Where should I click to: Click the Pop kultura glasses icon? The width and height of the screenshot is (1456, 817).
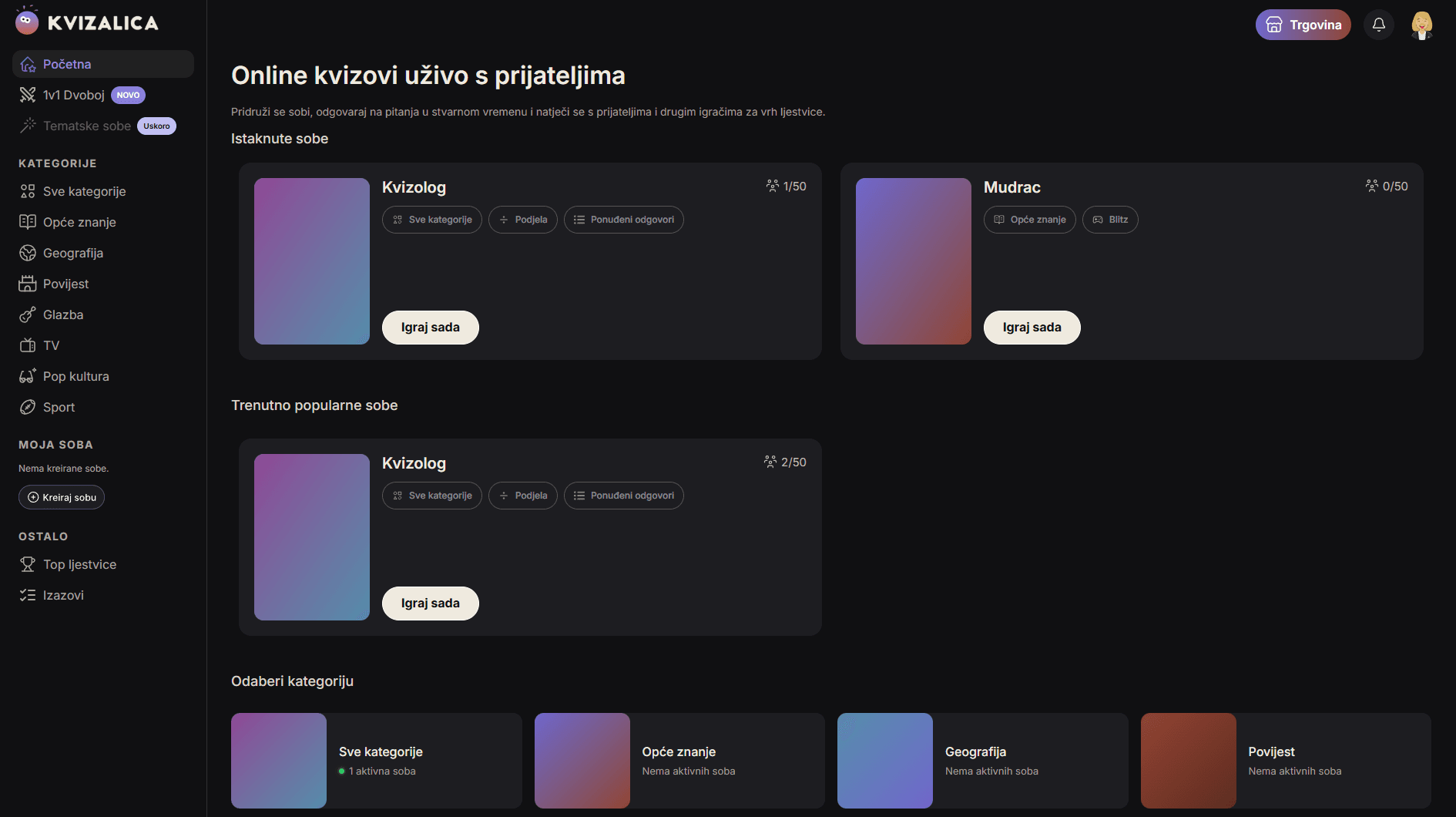coord(28,376)
